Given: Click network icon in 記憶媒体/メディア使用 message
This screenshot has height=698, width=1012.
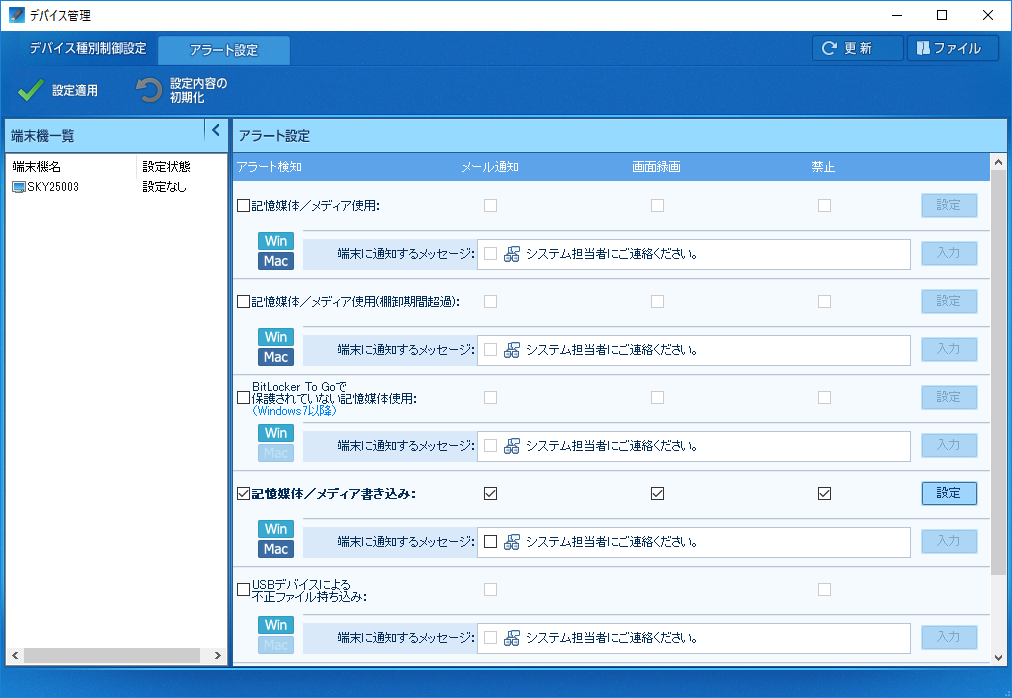Looking at the screenshot, I should point(512,254).
